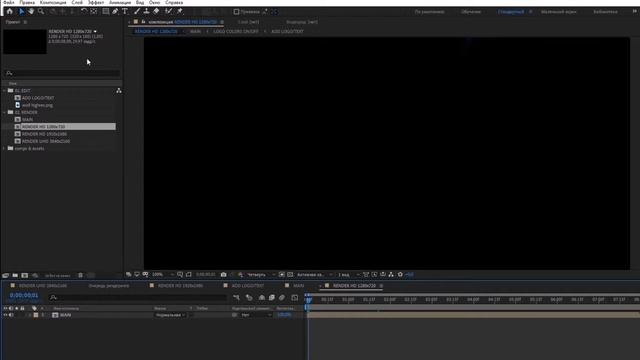Open the composition flowchart icon in viewer footer
The height and width of the screenshot is (360, 640).
(x=391, y=275)
